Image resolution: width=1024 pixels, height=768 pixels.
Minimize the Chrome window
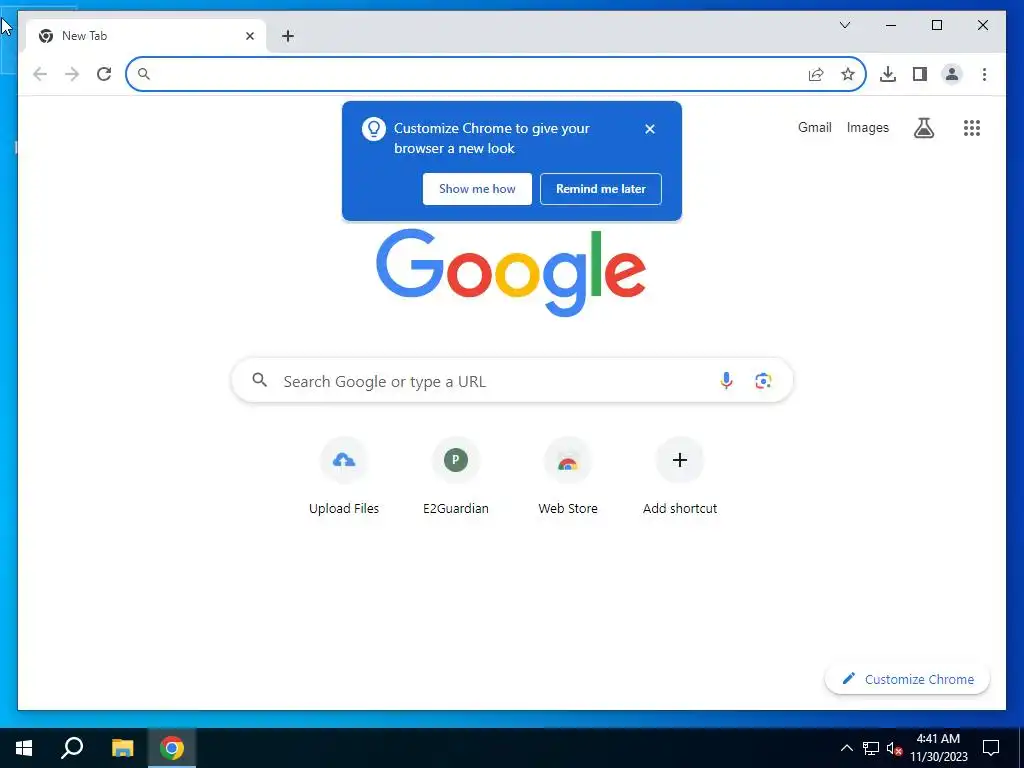coord(891,25)
